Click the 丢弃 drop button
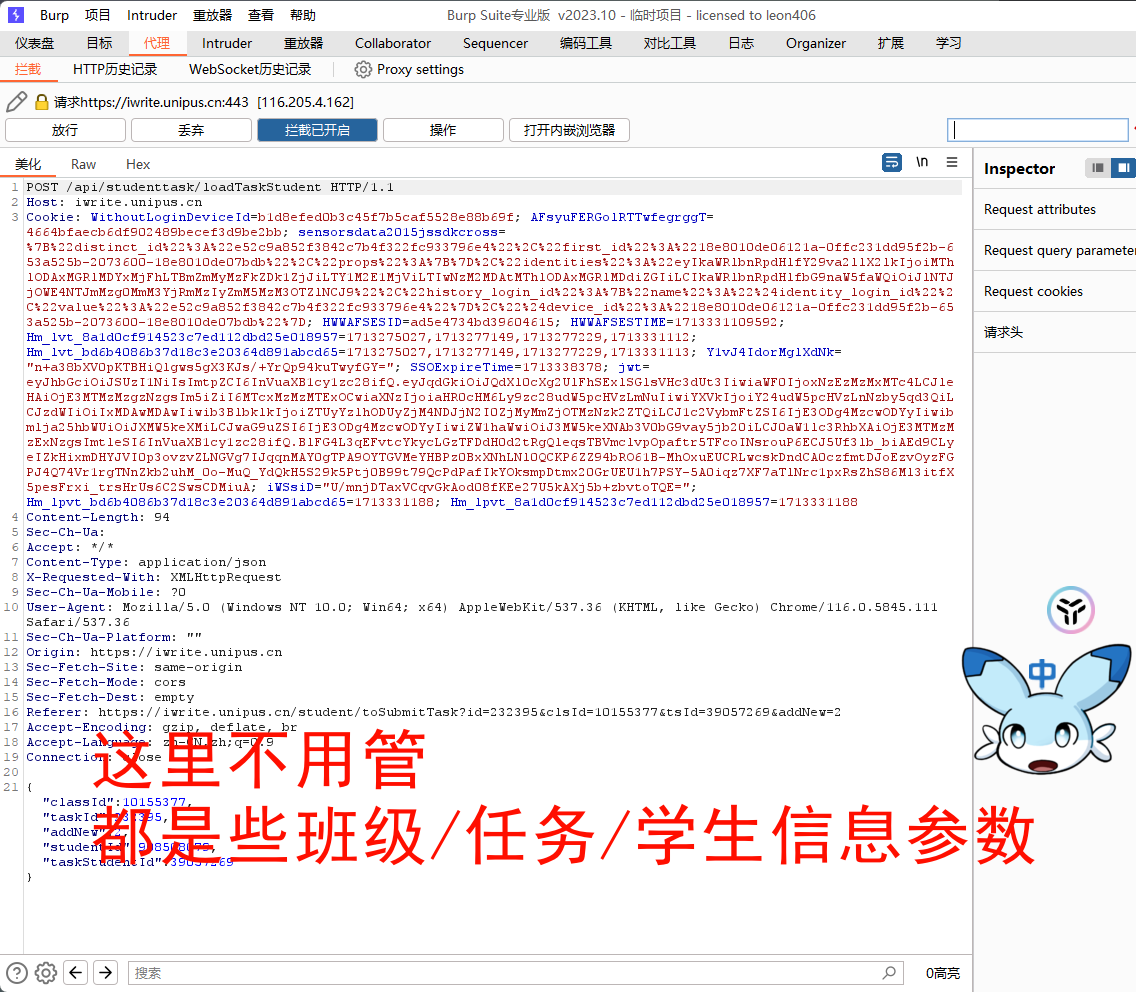Viewport: 1136px width, 992px height. tap(191, 130)
